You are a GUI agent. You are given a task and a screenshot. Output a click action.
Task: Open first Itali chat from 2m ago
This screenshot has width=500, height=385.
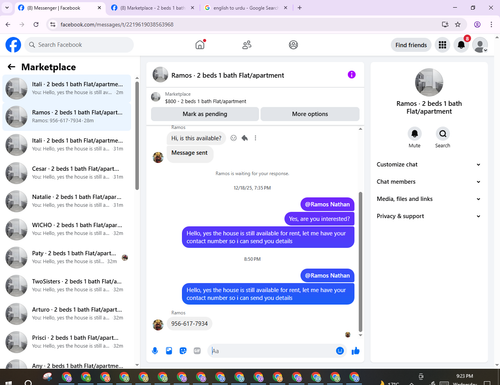(x=67, y=88)
